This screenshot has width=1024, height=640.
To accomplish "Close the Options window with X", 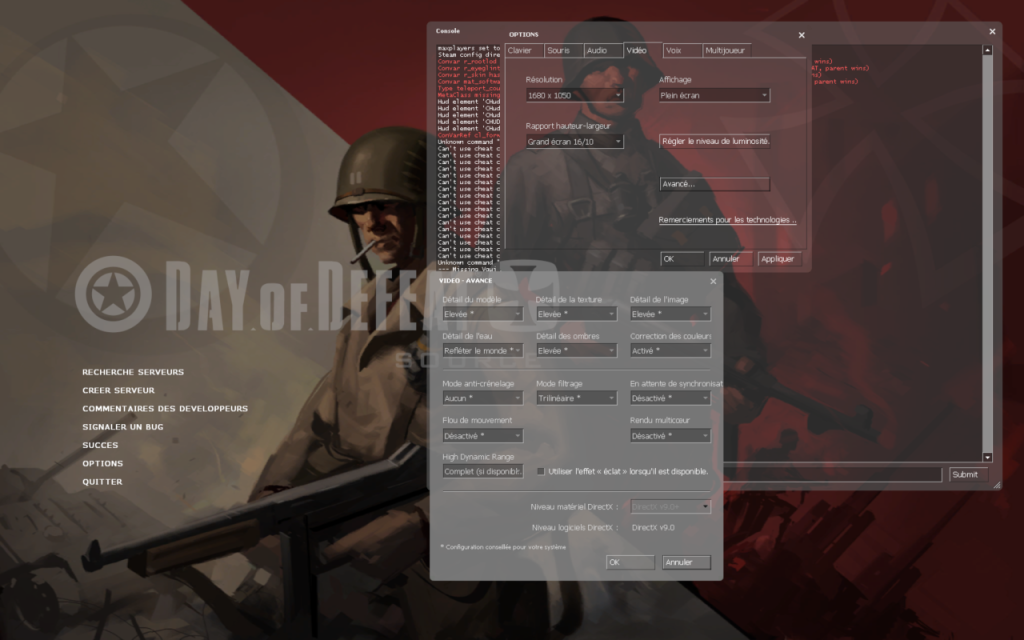I will click(801, 35).
